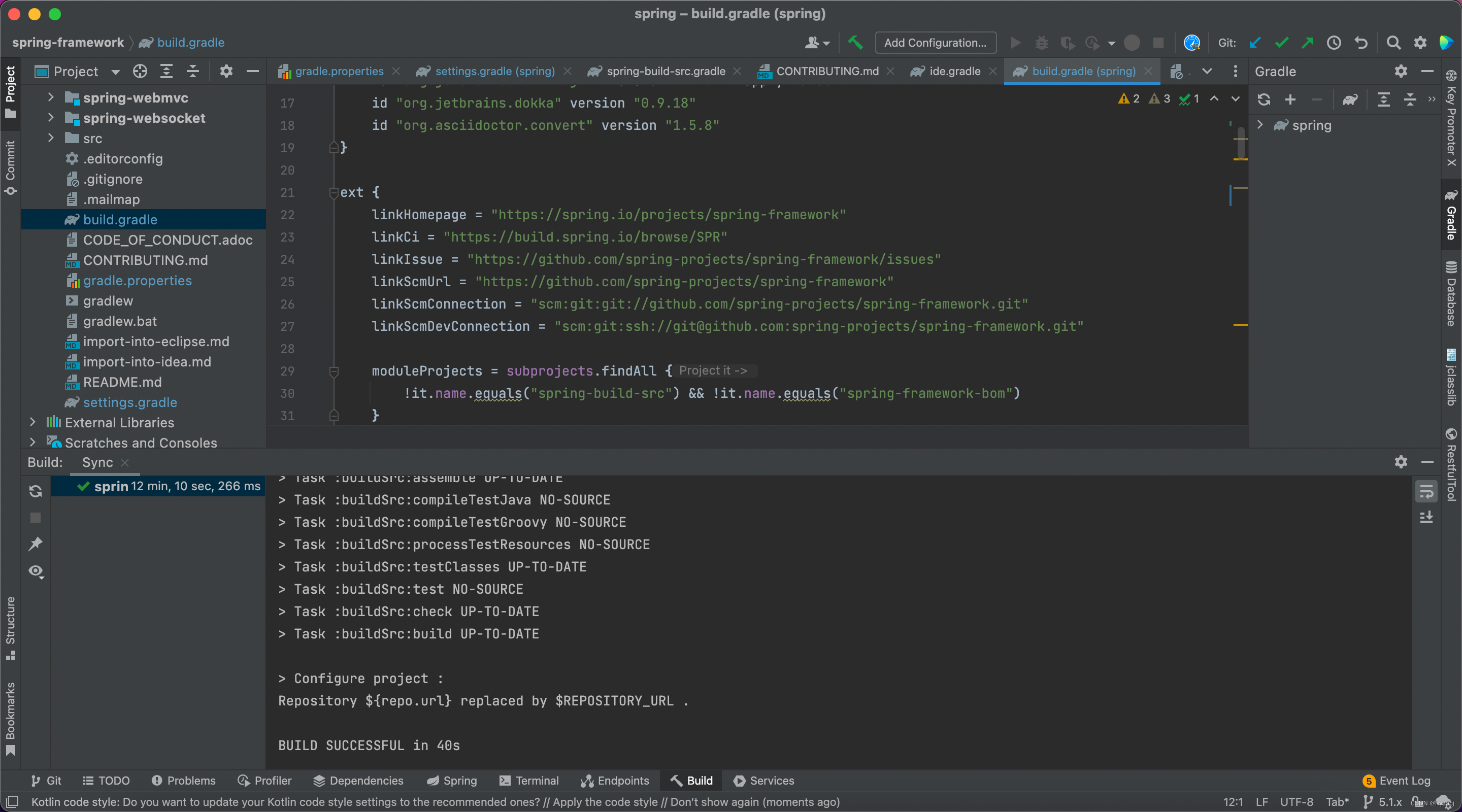The image size is (1462, 812).
Task: Close the Sync build tab
Action: pyautogui.click(x=125, y=462)
